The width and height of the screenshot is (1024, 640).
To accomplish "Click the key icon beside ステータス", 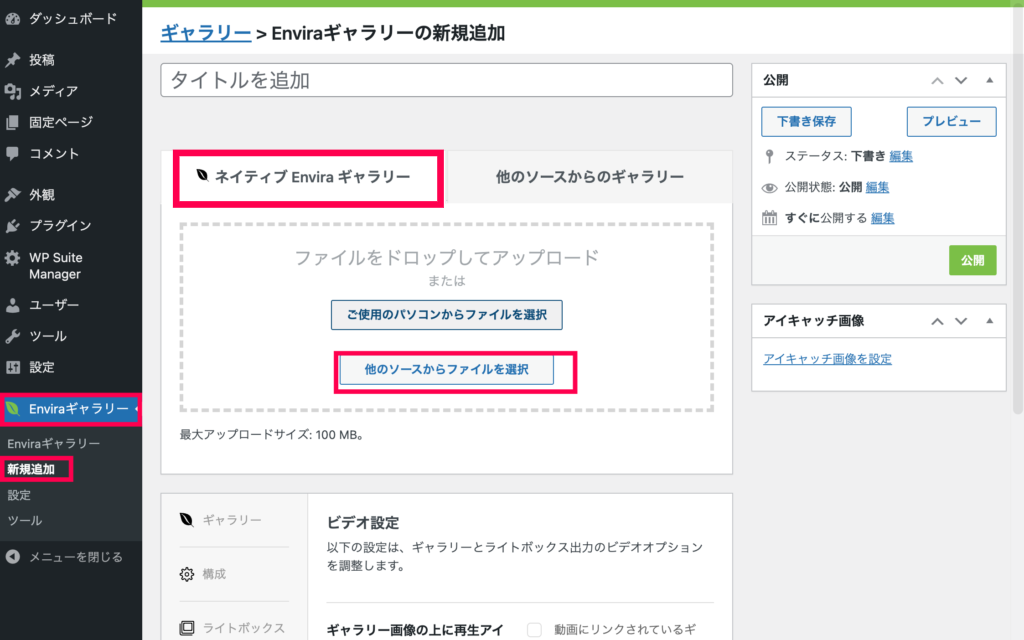I will click(769, 156).
